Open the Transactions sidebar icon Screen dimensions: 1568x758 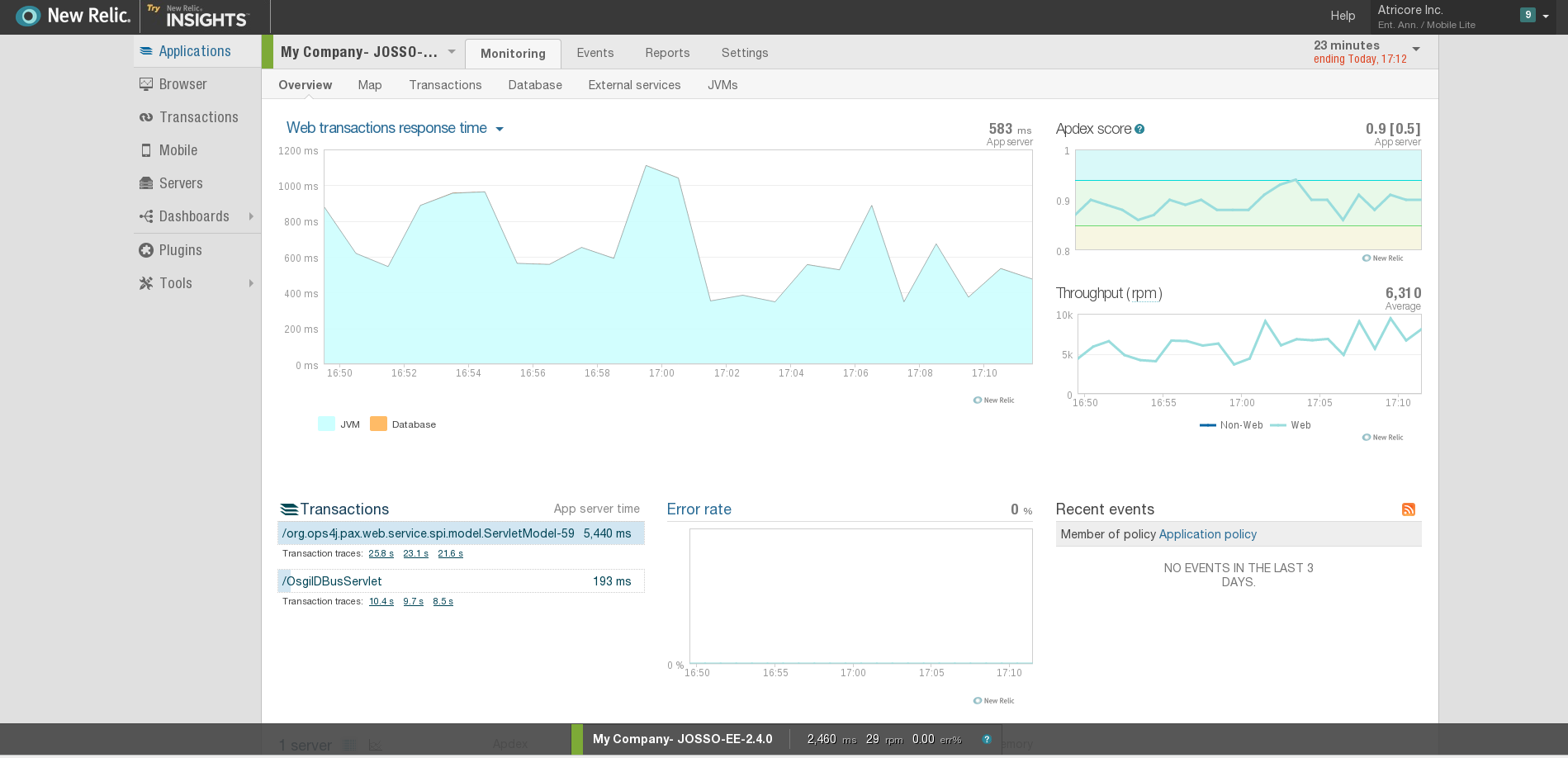(146, 117)
